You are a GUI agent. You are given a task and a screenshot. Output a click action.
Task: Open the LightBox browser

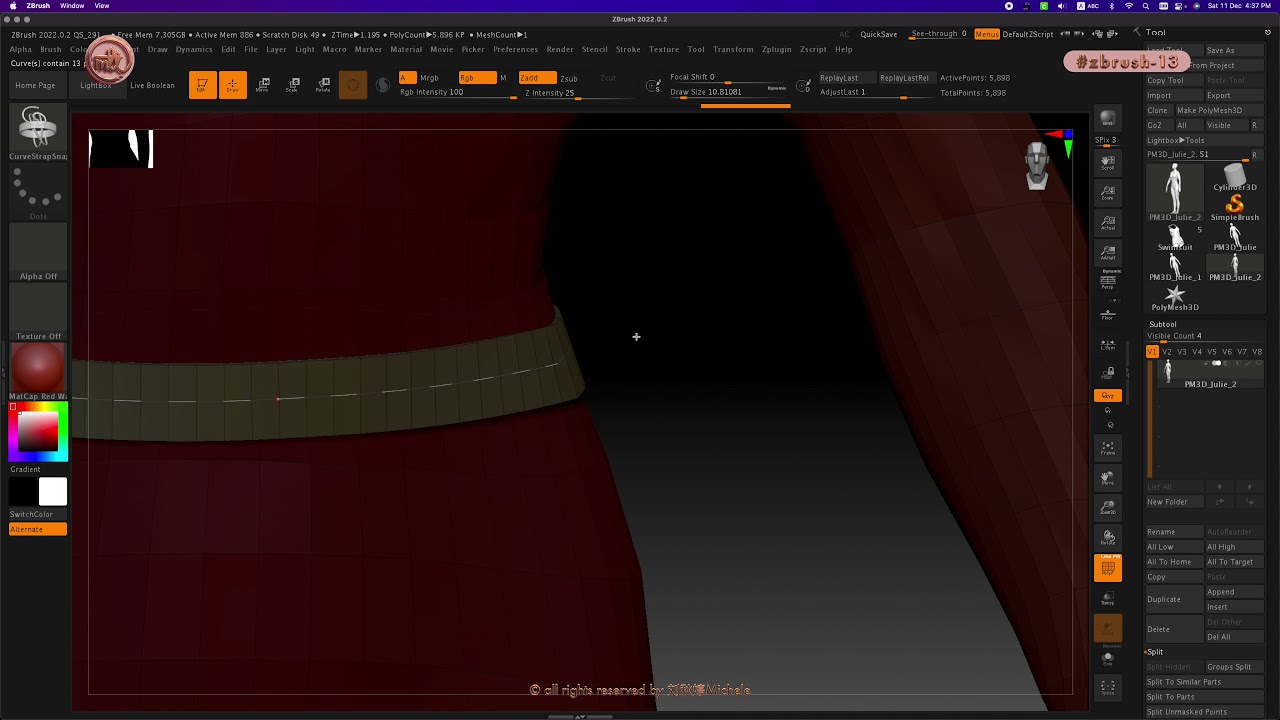(x=96, y=85)
